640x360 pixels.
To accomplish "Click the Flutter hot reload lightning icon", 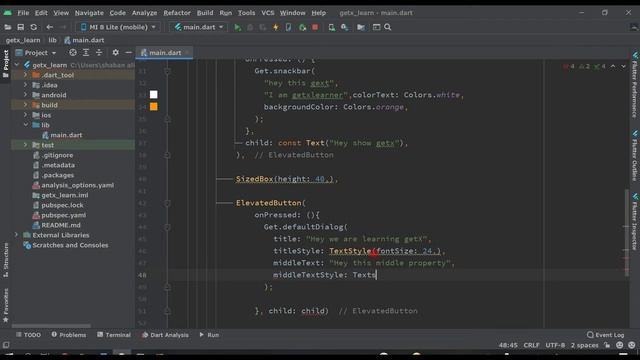I will [x=276, y=27].
